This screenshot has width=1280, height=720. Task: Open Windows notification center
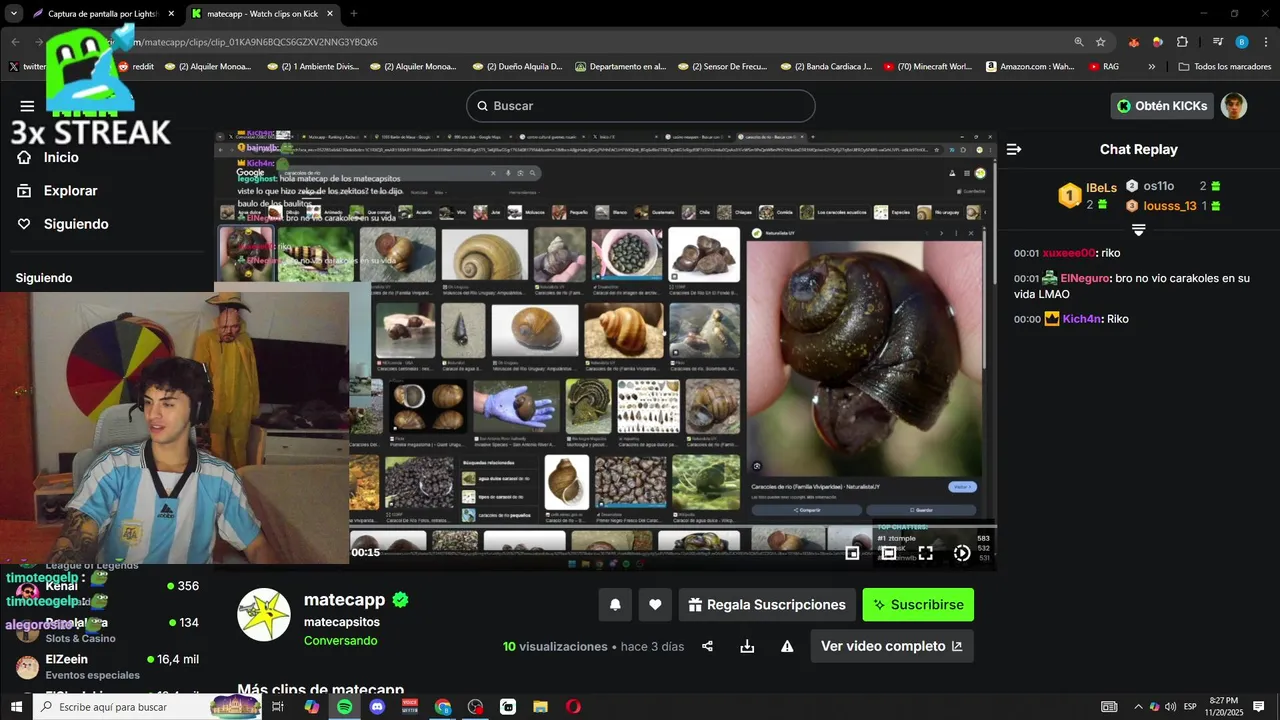pos(1259,707)
